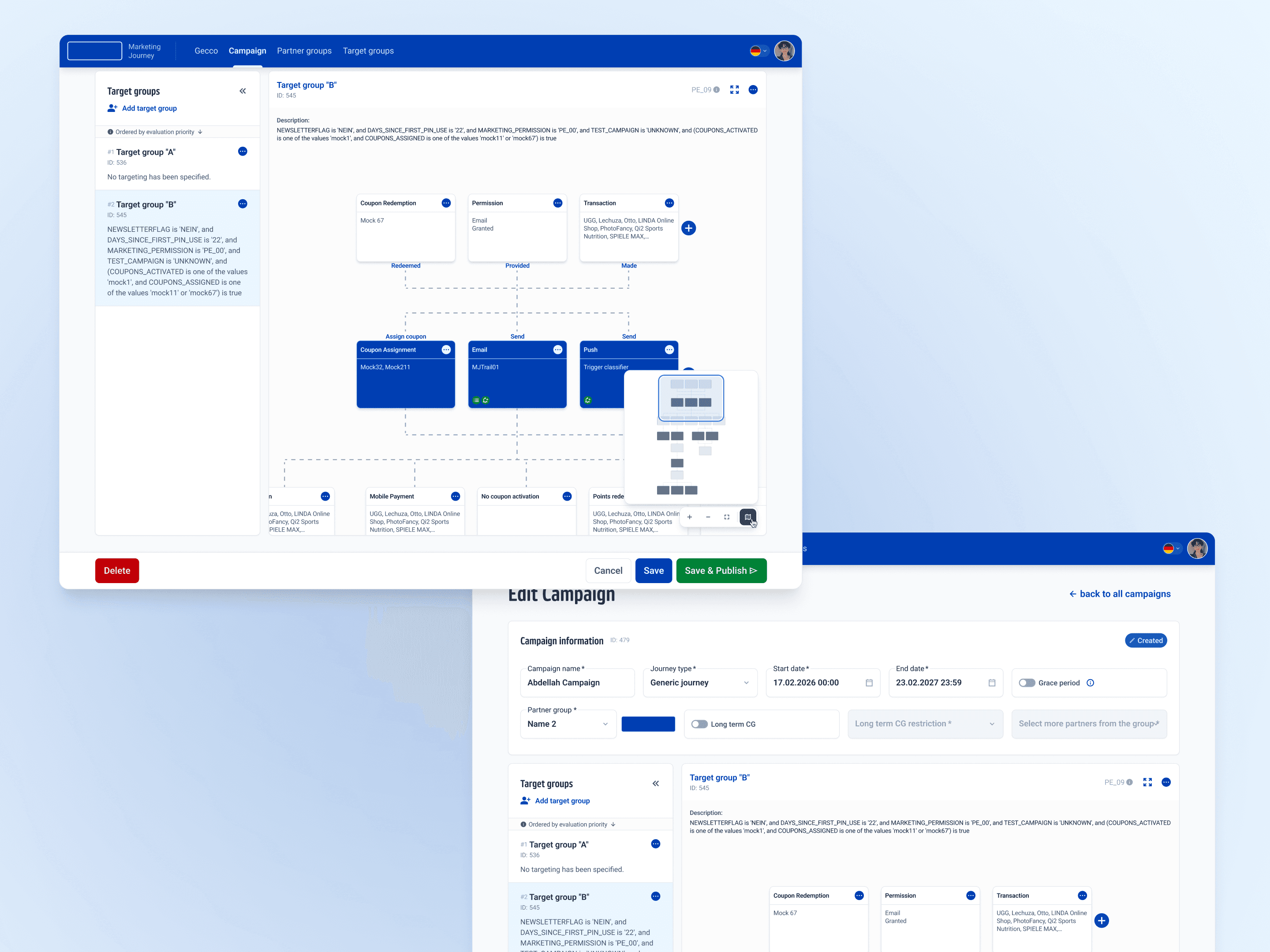The image size is (1270, 952).
Task: Click the Cancel button
Action: click(608, 570)
